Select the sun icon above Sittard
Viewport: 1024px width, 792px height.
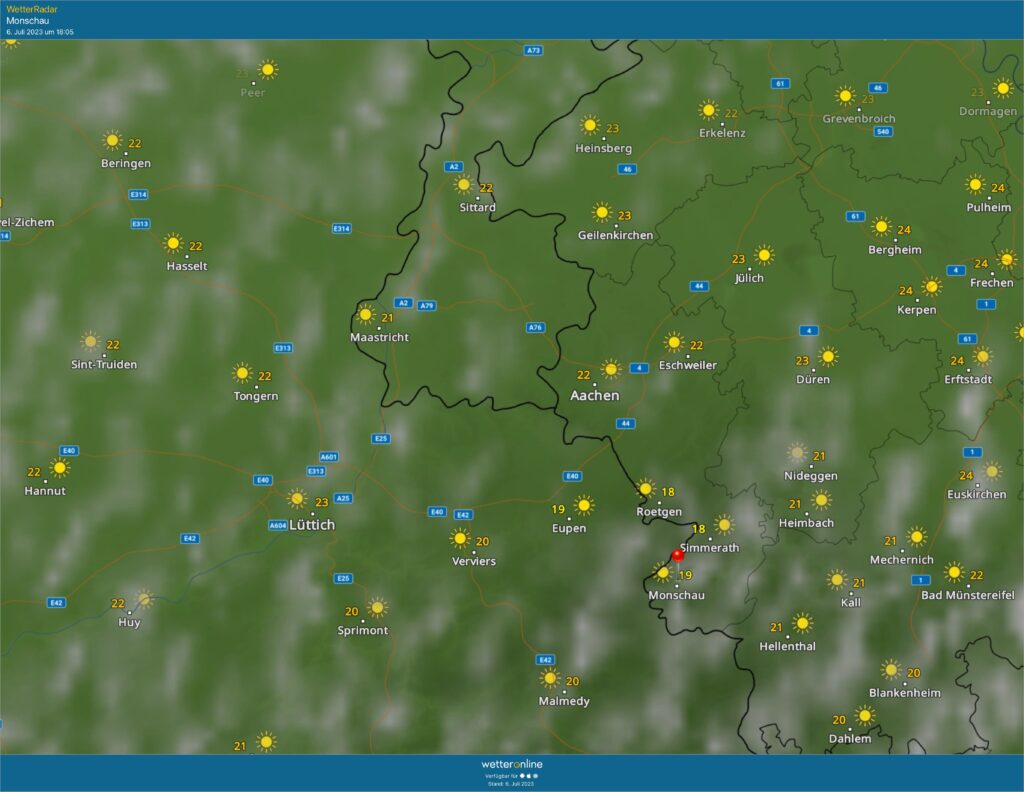coord(464,185)
